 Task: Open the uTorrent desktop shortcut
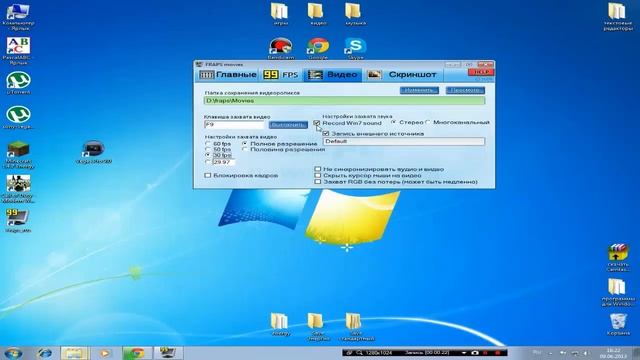18,83
